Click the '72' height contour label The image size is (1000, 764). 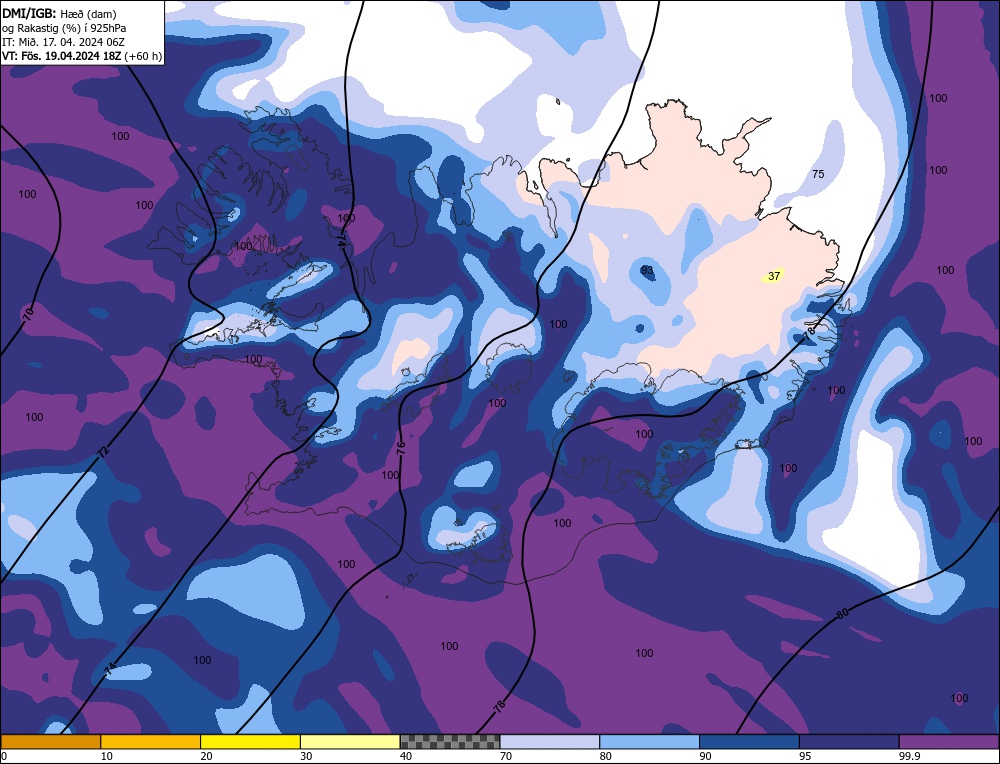click(103, 452)
